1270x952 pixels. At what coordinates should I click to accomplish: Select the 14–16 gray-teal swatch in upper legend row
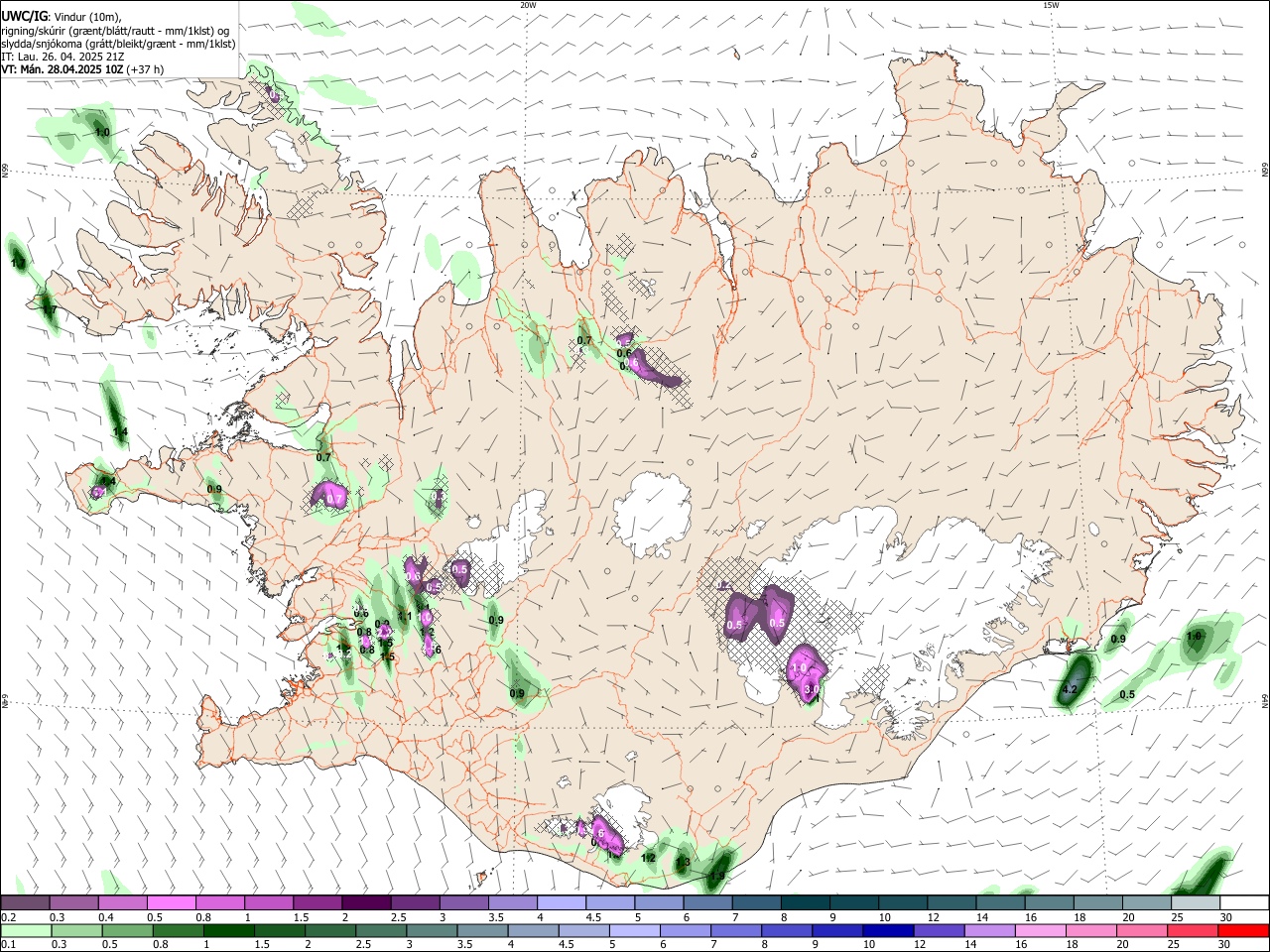coord(1000,902)
